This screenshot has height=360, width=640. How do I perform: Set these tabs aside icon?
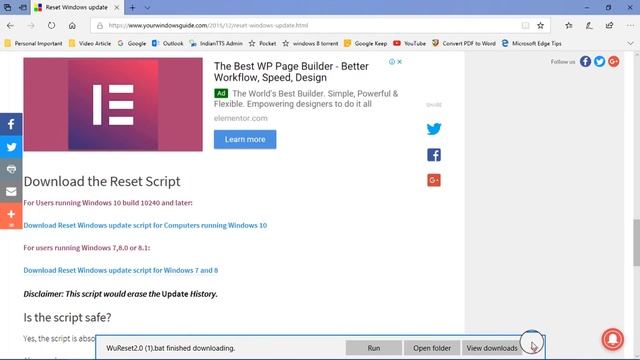(x=23, y=7)
